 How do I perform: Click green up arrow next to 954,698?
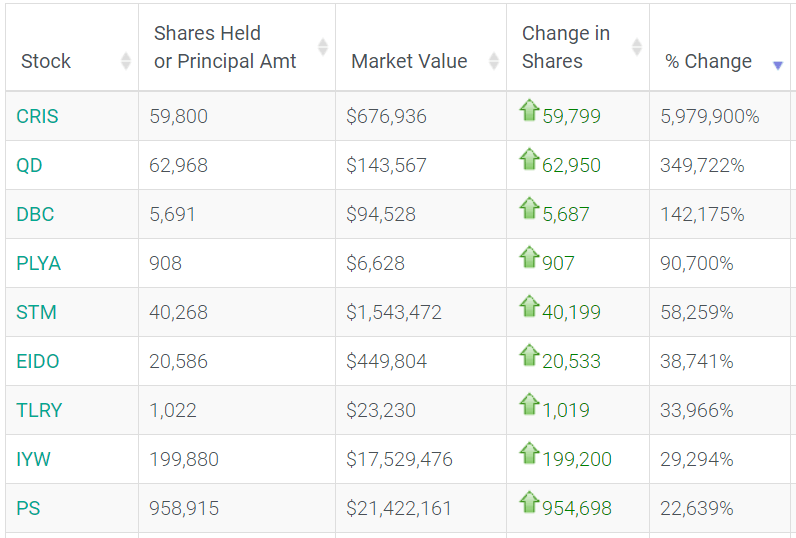coord(529,502)
